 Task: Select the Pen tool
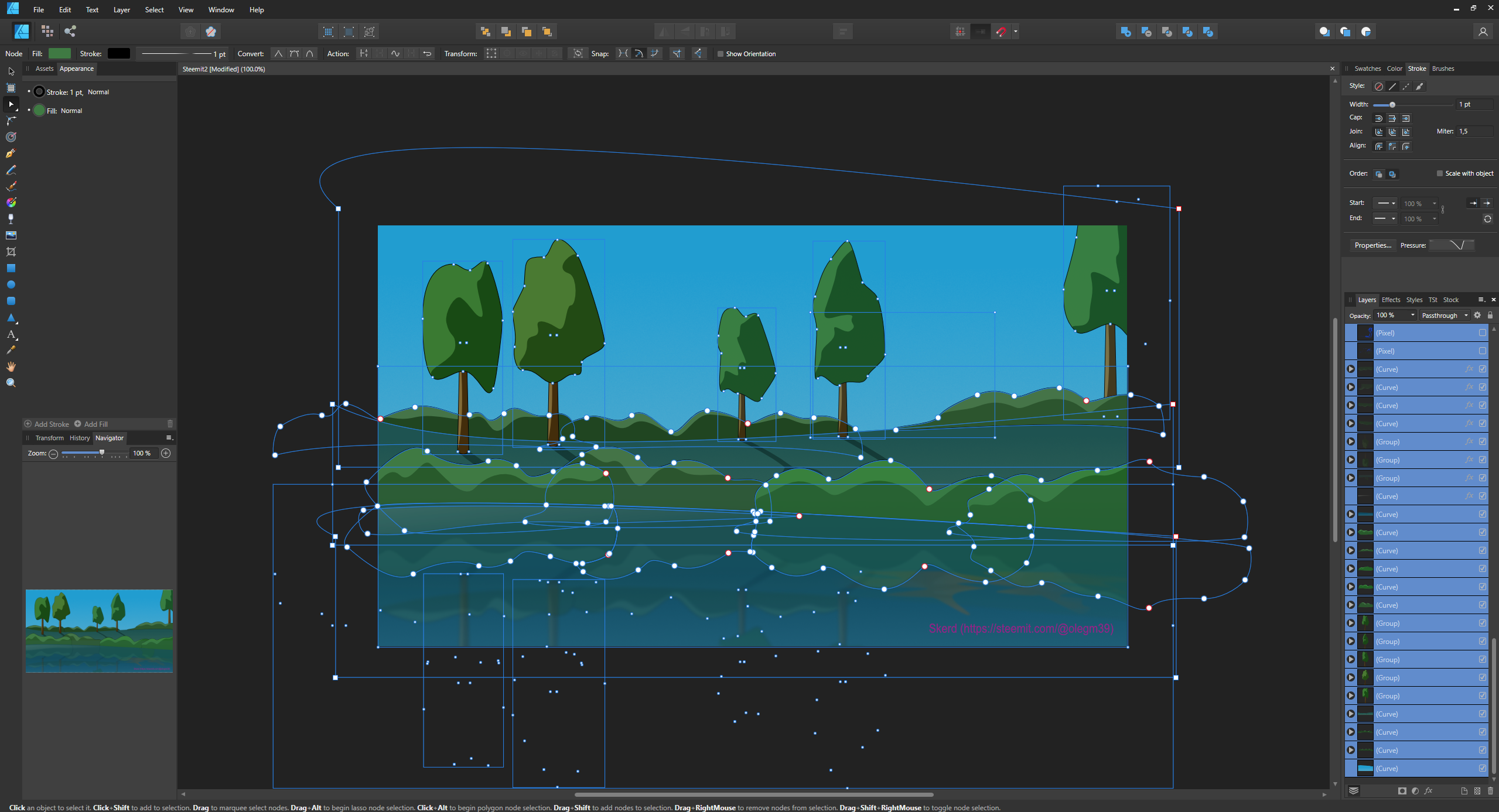tap(11, 153)
